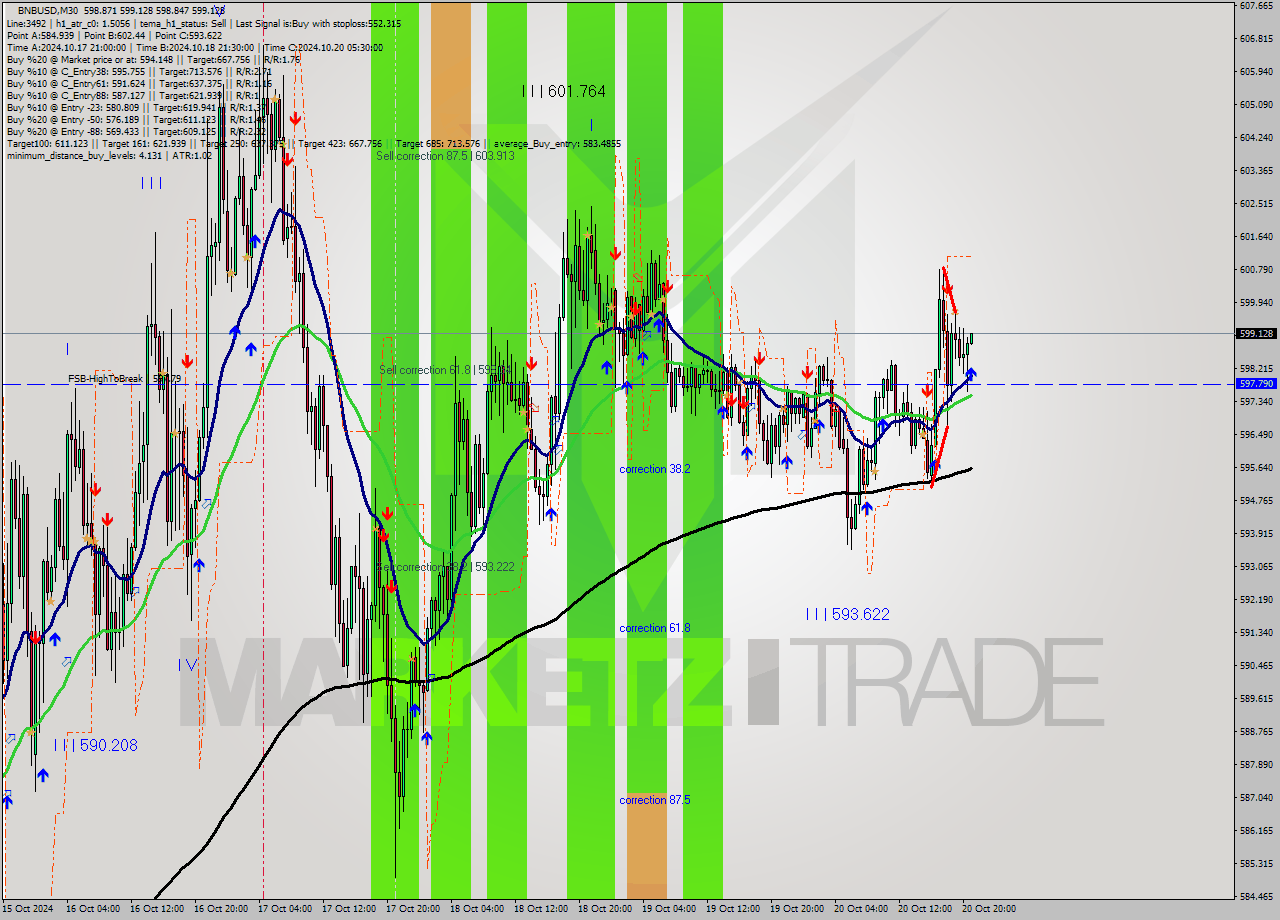Click the '20 Oct 20:00' time axis label
1280x920 pixels.
coord(988,909)
